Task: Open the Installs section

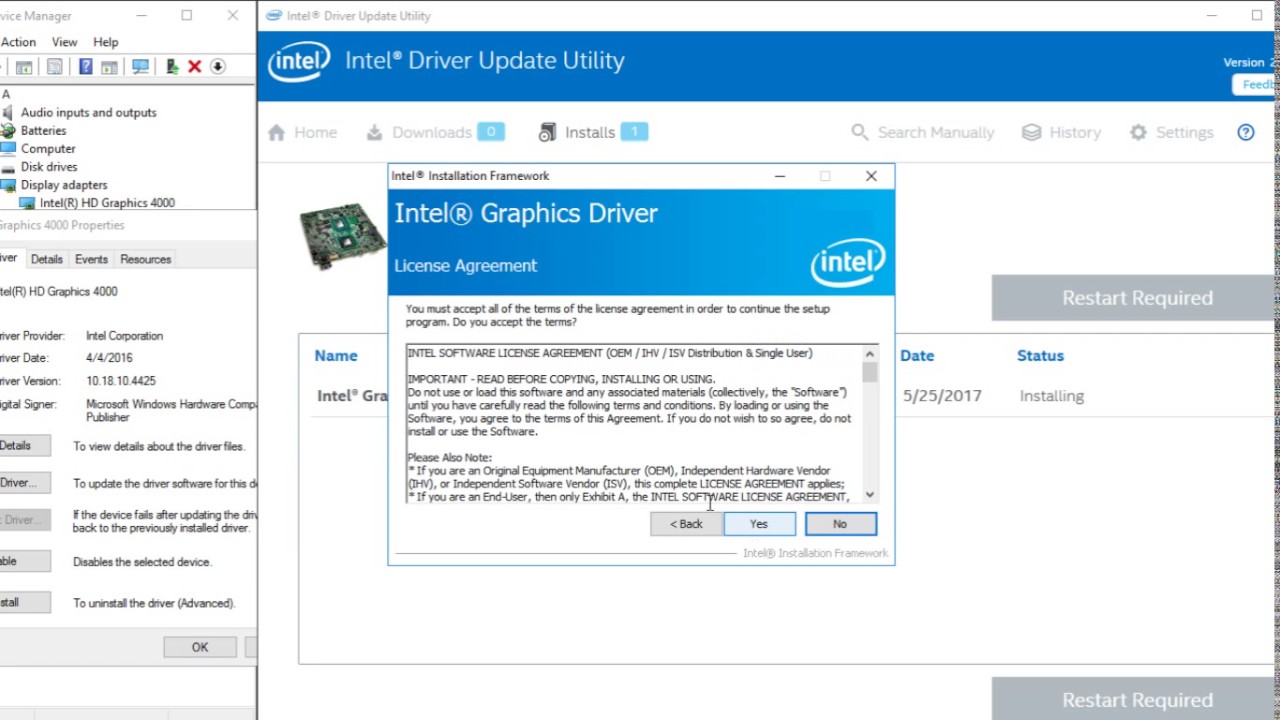Action: click(x=593, y=132)
